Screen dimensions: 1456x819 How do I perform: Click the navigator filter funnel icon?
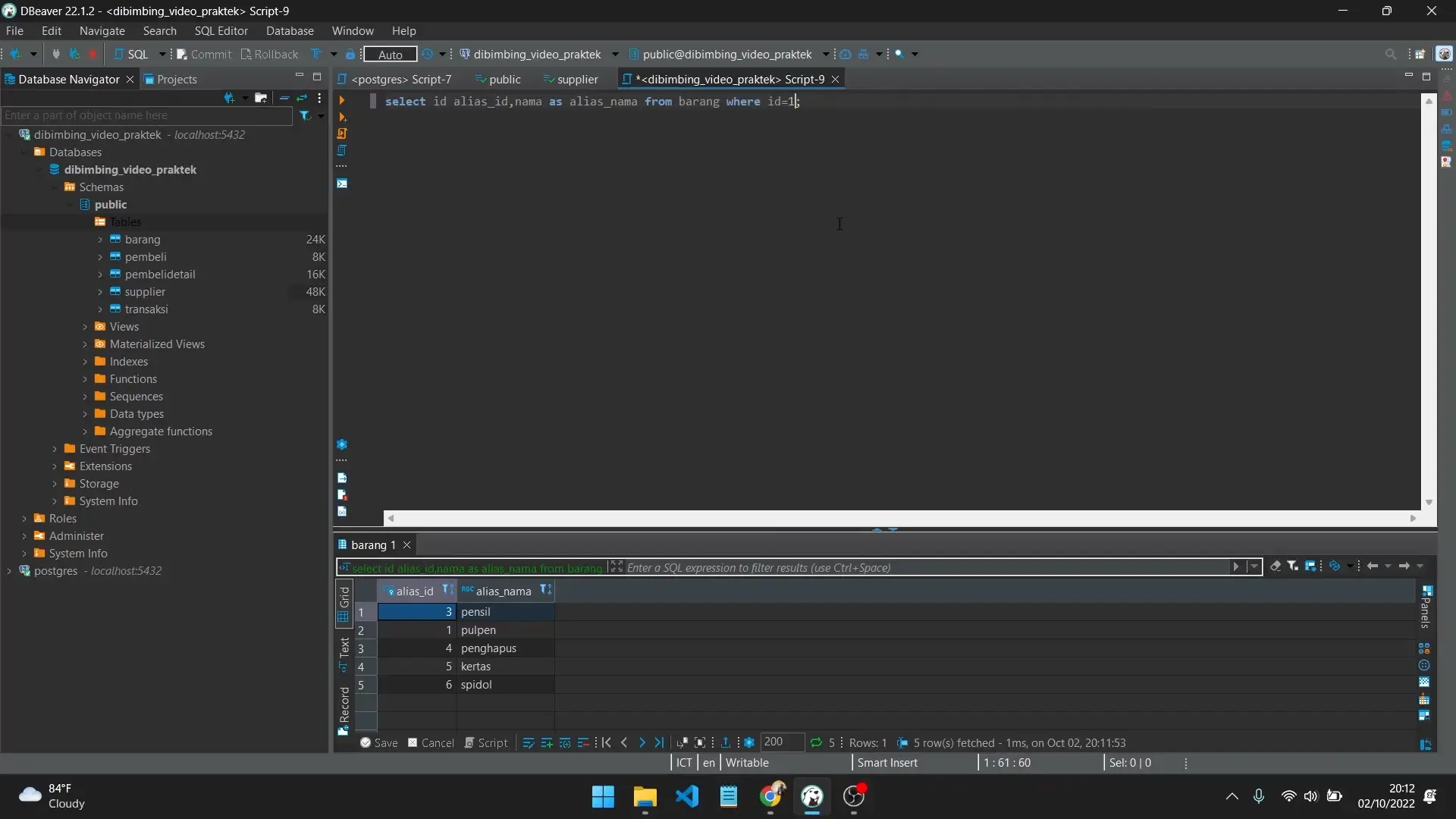click(305, 115)
